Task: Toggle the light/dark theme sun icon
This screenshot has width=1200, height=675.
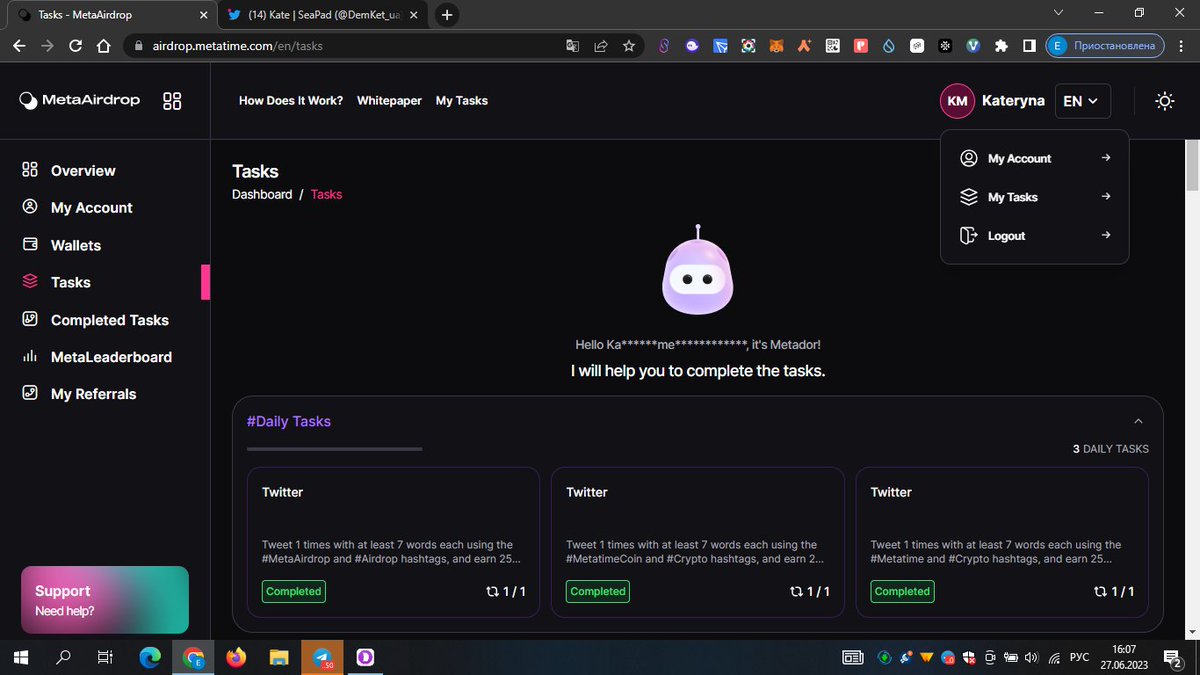Action: tap(1164, 101)
